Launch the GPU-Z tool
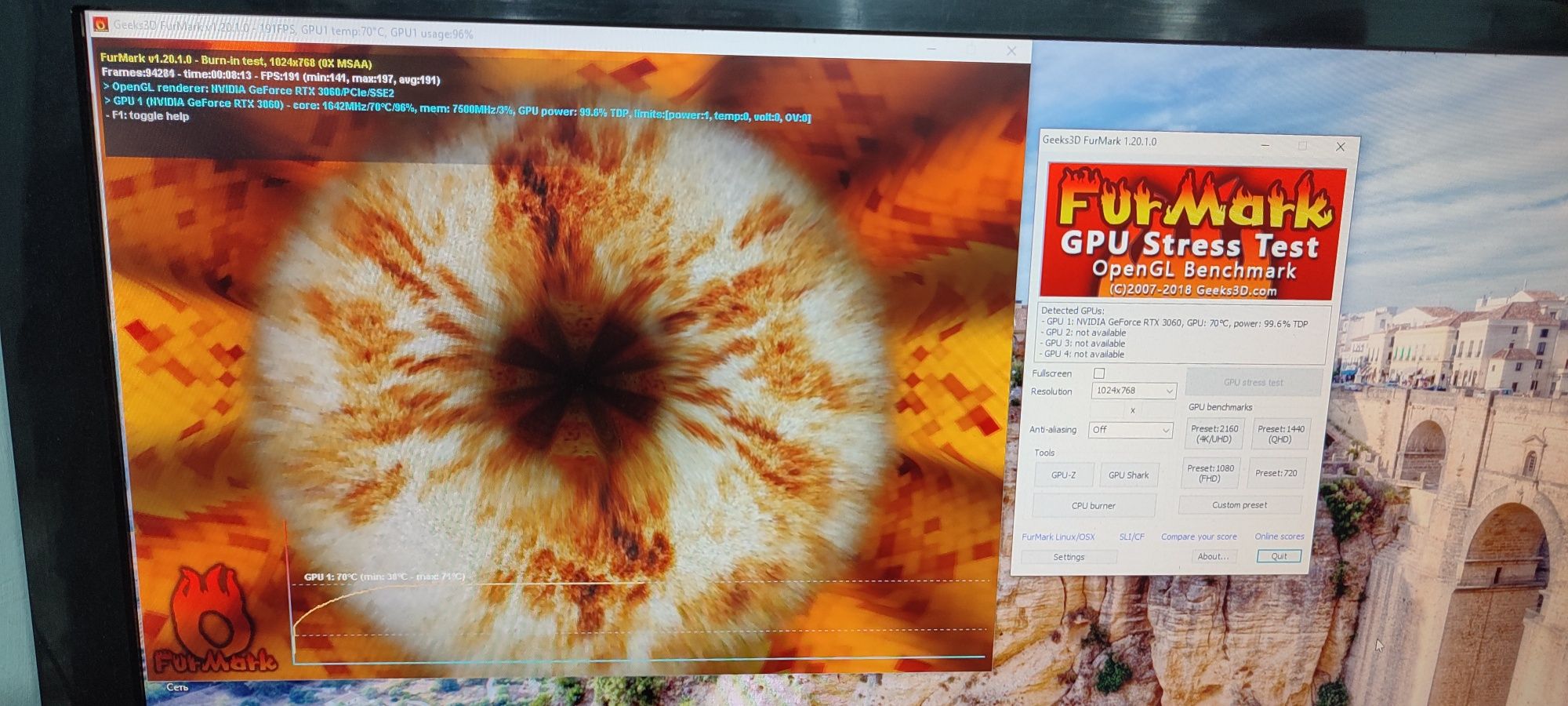This screenshot has height=706, width=1568. point(1063,475)
